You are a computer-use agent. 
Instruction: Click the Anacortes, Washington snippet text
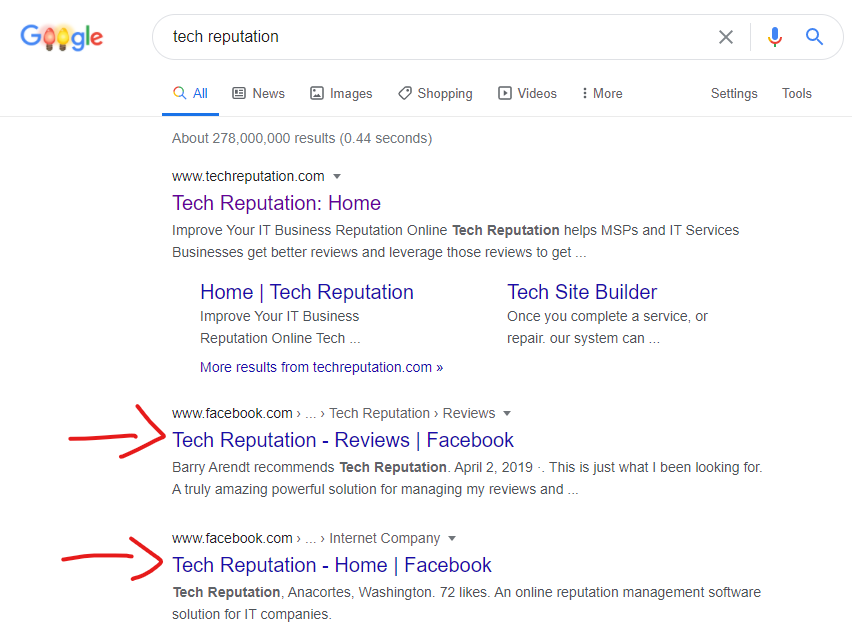tap(466, 603)
